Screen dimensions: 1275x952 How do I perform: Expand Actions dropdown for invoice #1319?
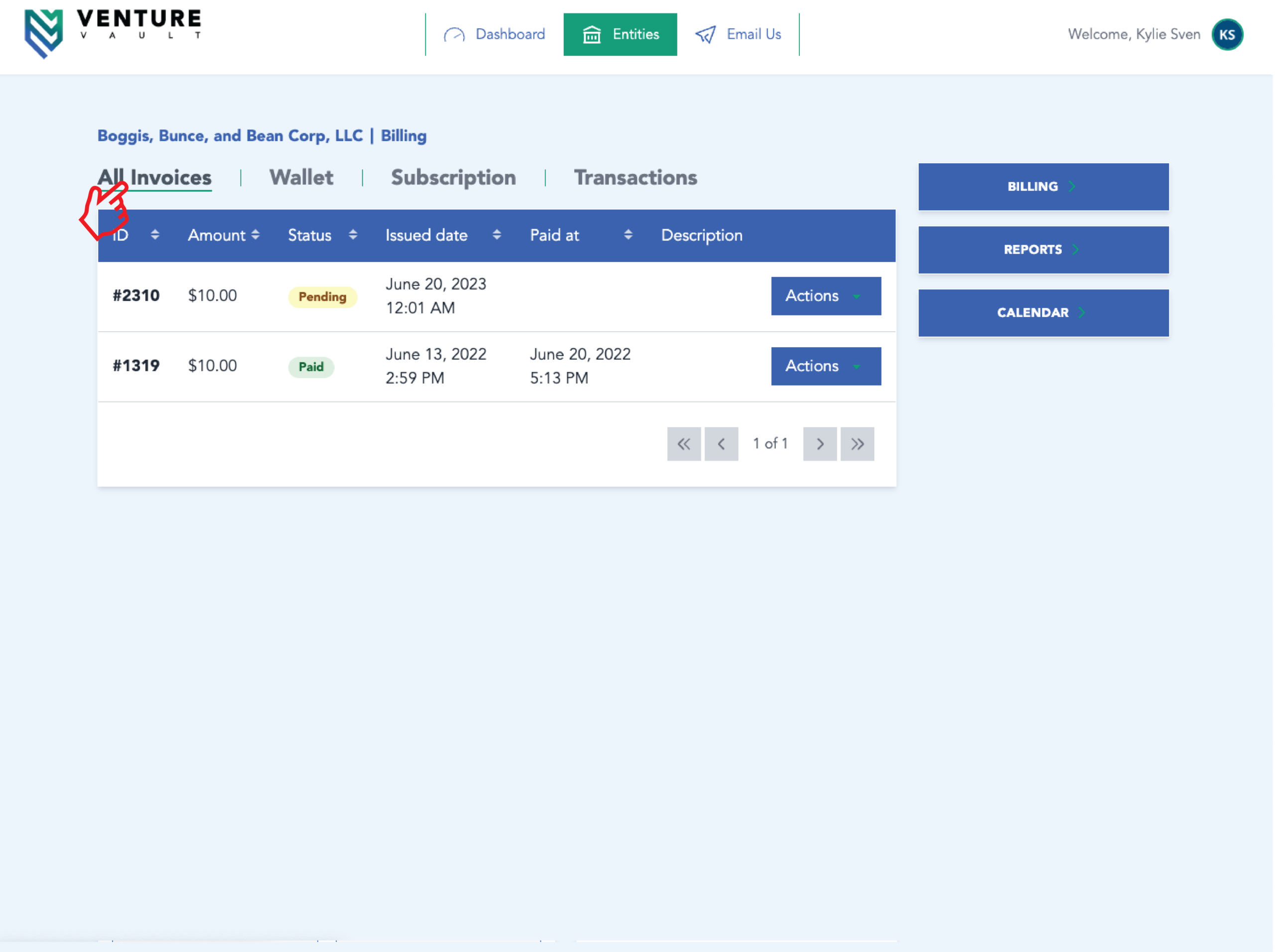point(826,367)
